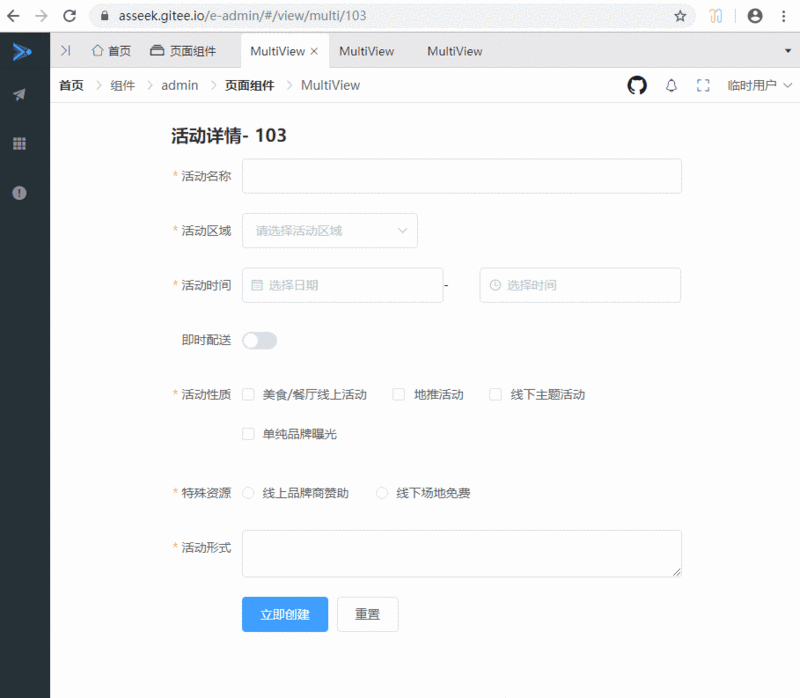
Task: Open notifications bell icon
Action: point(671,85)
